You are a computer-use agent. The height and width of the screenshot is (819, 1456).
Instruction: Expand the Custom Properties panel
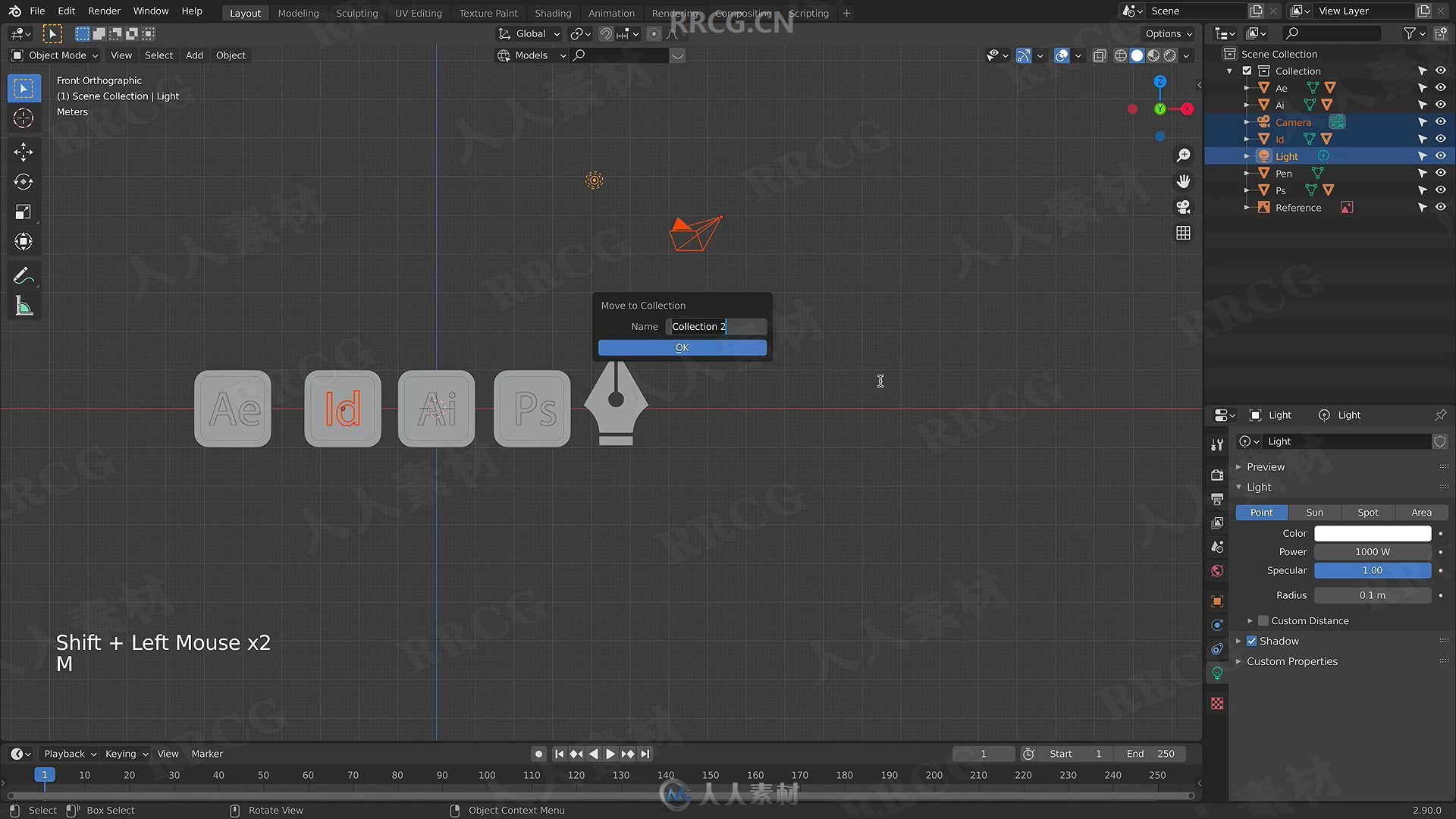(1291, 661)
